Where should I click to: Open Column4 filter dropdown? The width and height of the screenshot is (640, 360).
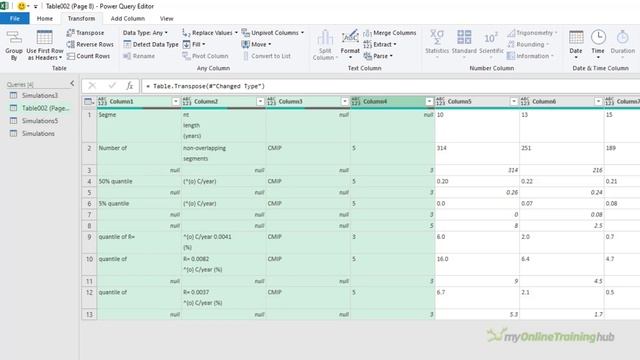click(429, 101)
